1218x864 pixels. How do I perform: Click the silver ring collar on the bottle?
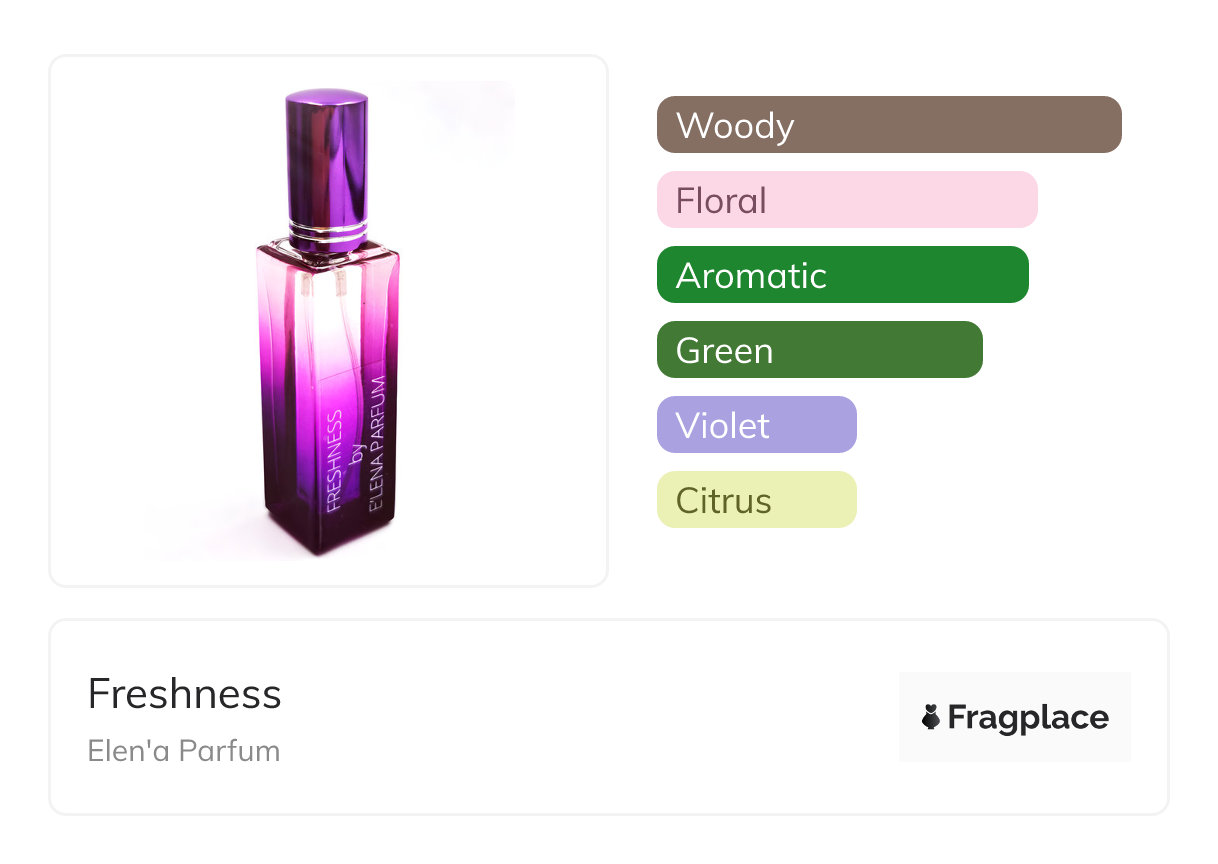coord(326,236)
